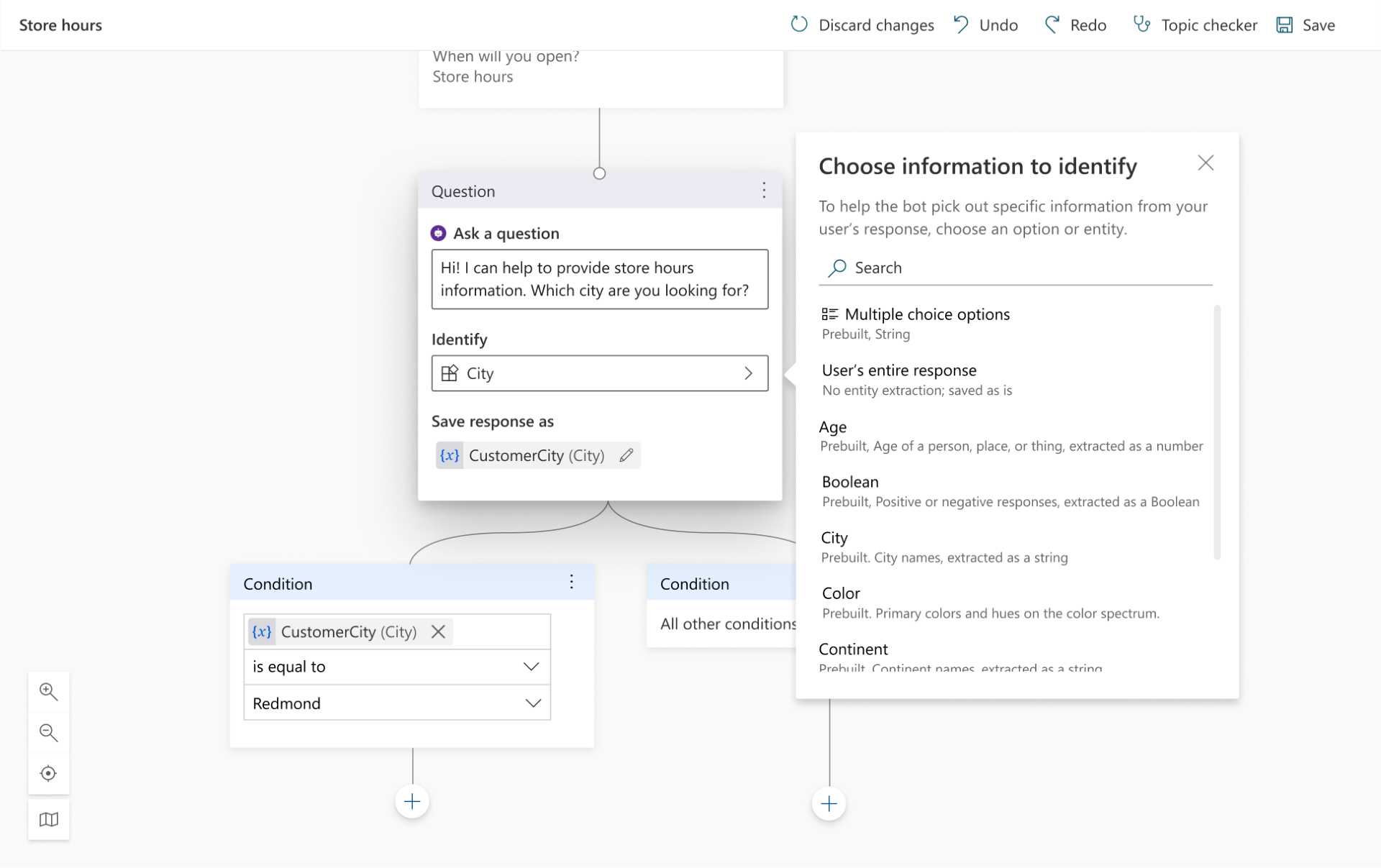This screenshot has width=1381, height=868.
Task: Edit CustomerCity variable with pencil icon
Action: (x=626, y=455)
